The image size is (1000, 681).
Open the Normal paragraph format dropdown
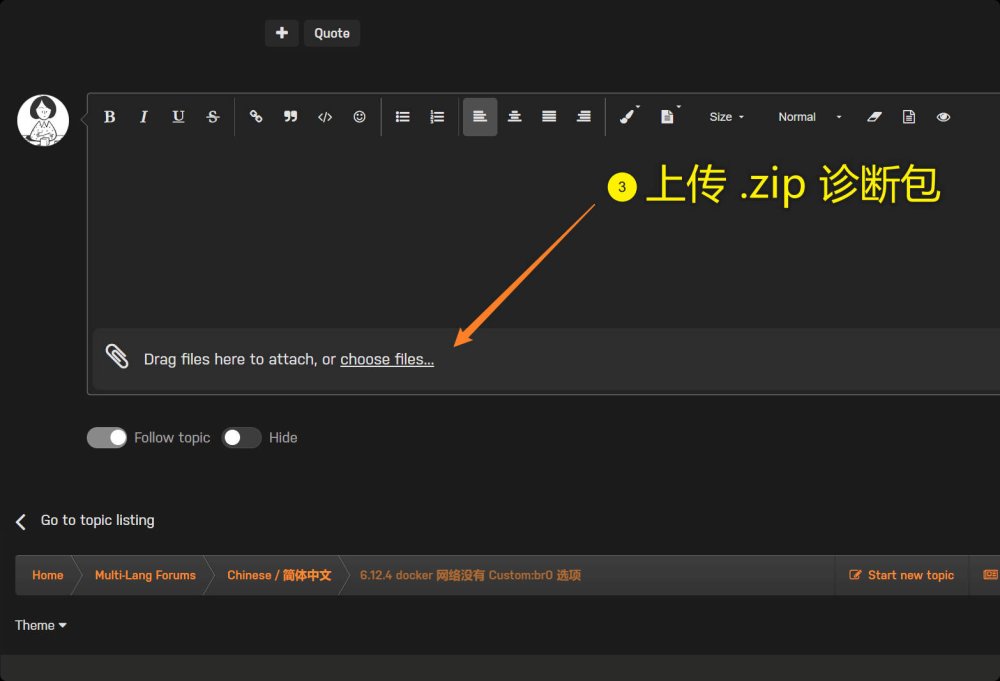tap(809, 117)
